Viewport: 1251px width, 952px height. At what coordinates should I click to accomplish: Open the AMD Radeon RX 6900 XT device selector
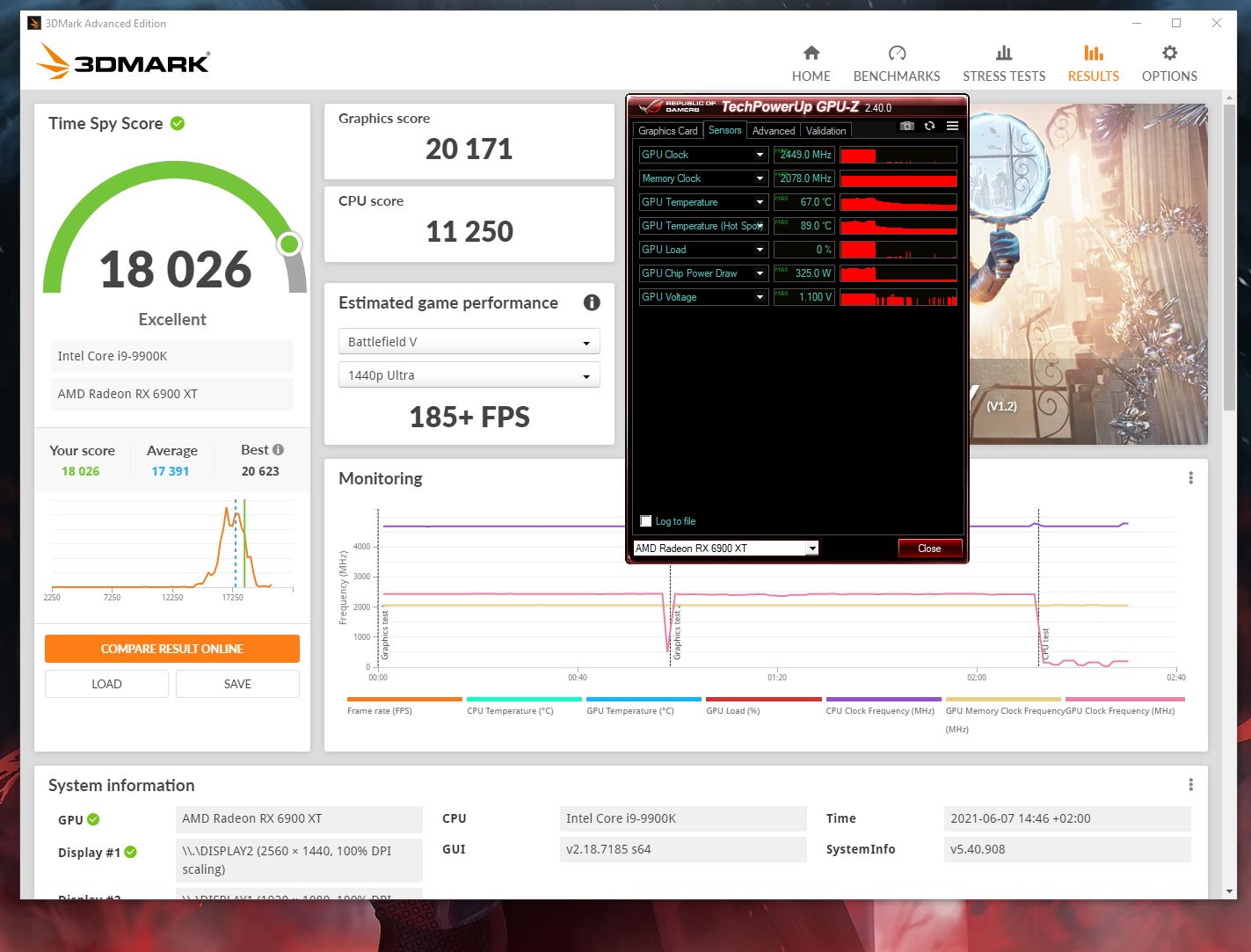[x=726, y=549]
